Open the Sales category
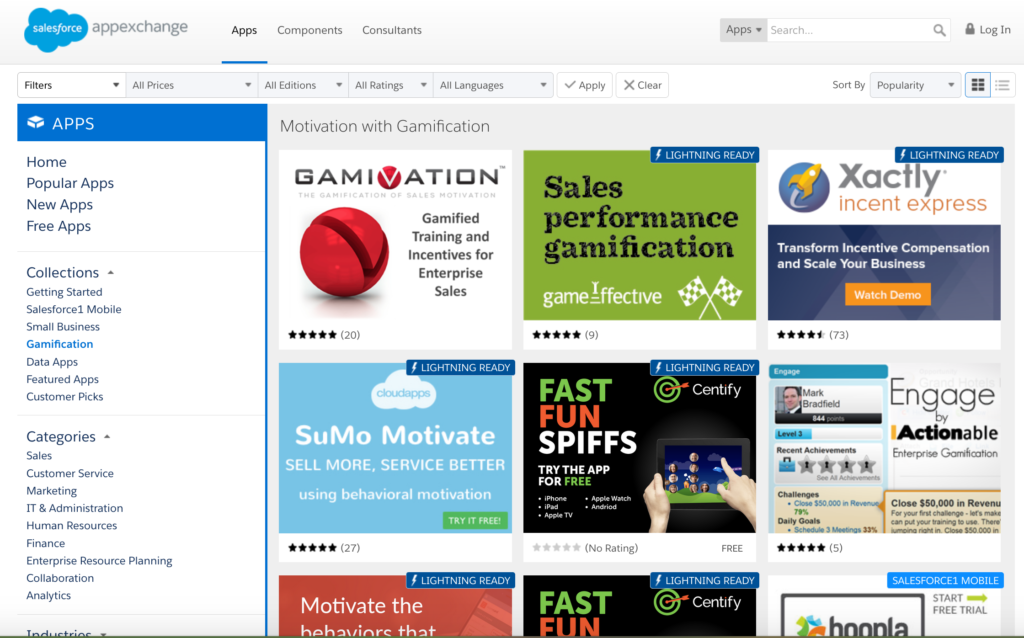This screenshot has width=1024, height=638. tap(39, 456)
